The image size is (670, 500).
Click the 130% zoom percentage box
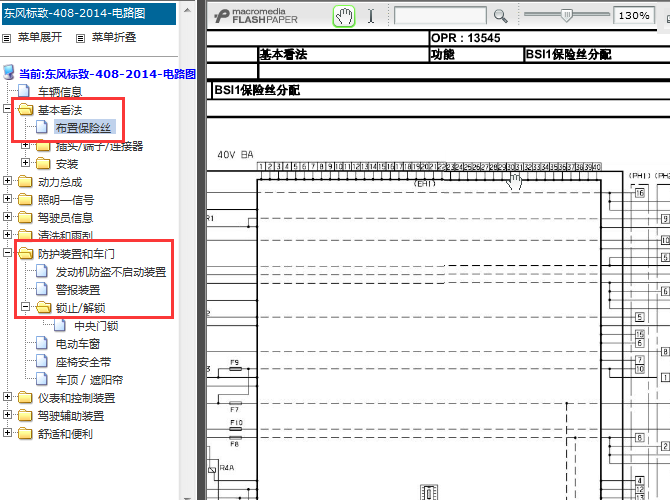pos(634,15)
